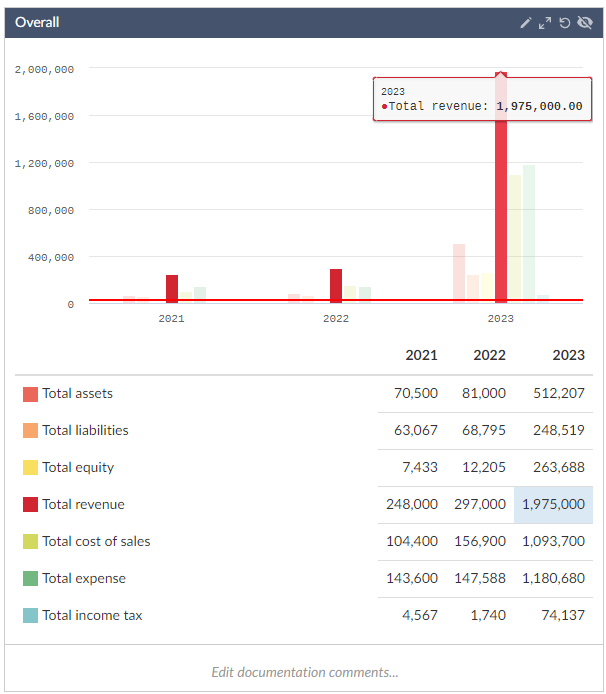Open the Edit documentation comments field
This screenshot has width=606, height=694.
304,672
